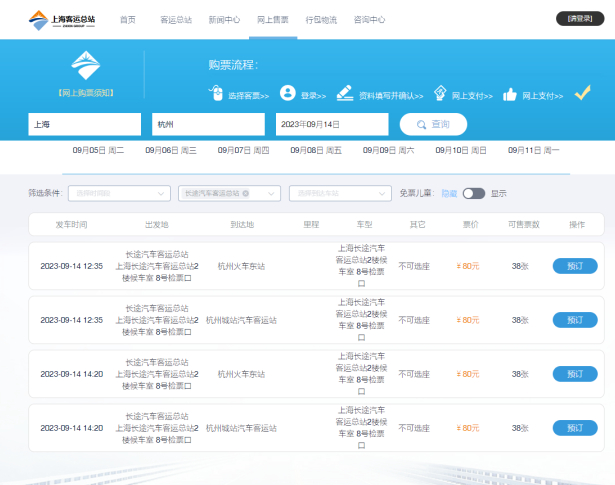Click the thumbs-up icon beside second 网上支付
This screenshot has width=615, height=485.
click(510, 94)
